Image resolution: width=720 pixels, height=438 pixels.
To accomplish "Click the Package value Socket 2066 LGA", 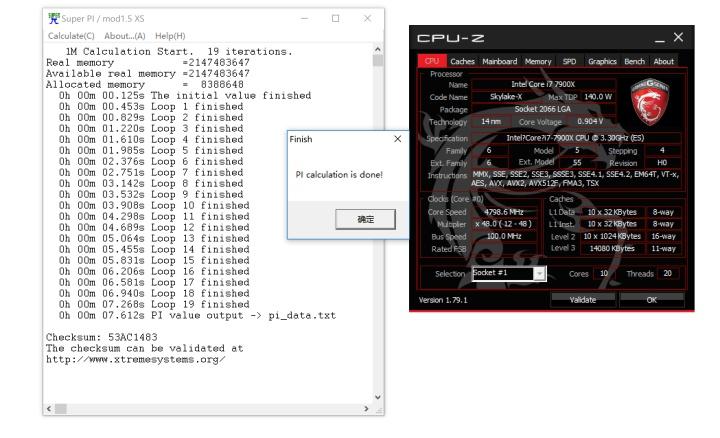I will (543, 109).
